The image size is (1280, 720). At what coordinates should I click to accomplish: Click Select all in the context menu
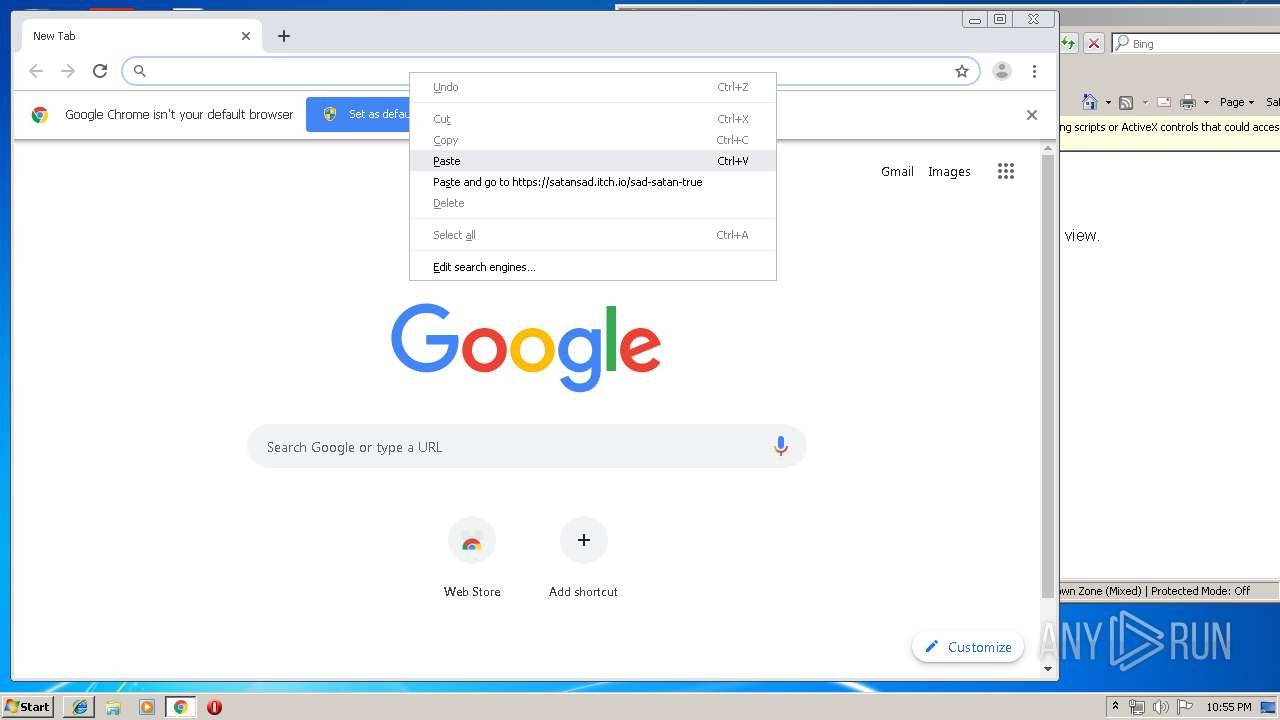click(x=593, y=235)
